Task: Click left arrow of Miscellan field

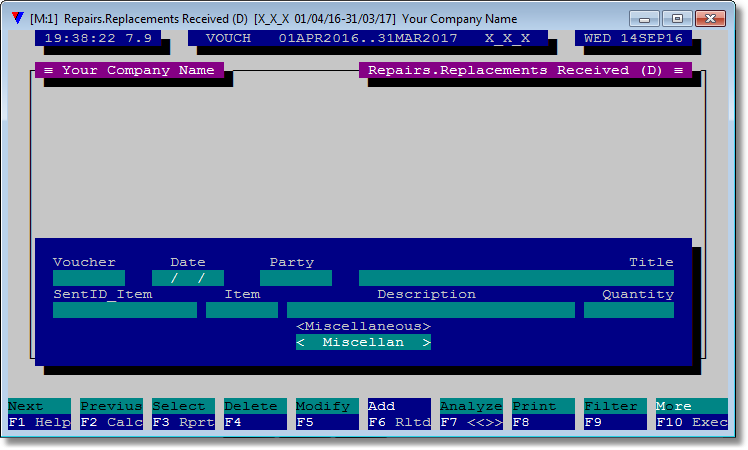Action: click(x=301, y=342)
